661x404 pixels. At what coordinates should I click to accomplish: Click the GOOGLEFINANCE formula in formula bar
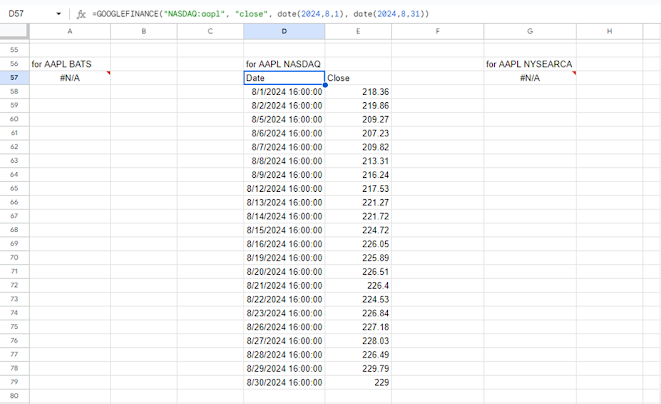(261, 14)
